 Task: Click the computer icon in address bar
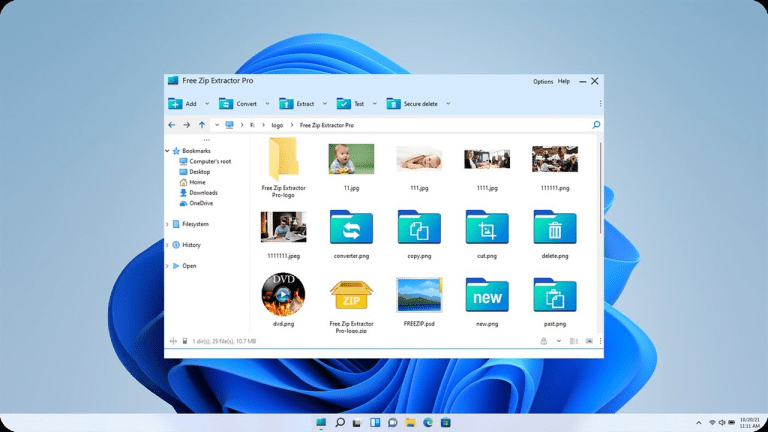[x=229, y=125]
